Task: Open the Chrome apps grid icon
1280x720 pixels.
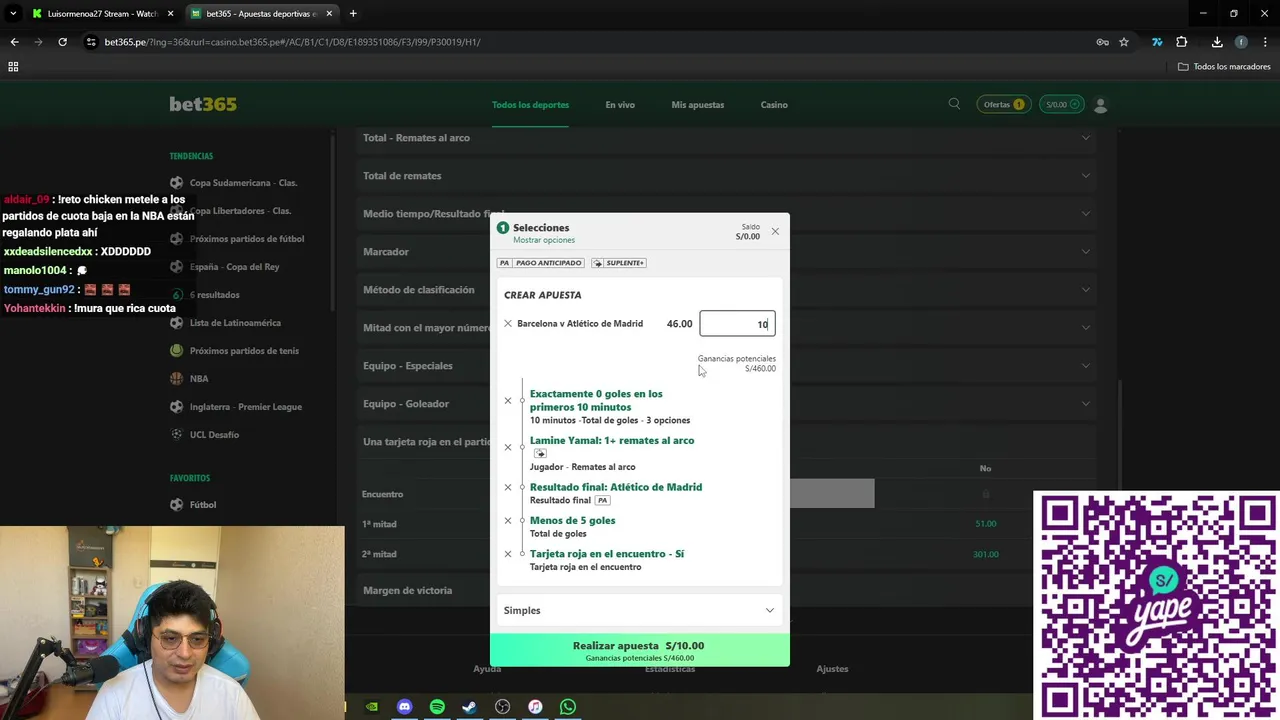Action: pyautogui.click(x=13, y=66)
